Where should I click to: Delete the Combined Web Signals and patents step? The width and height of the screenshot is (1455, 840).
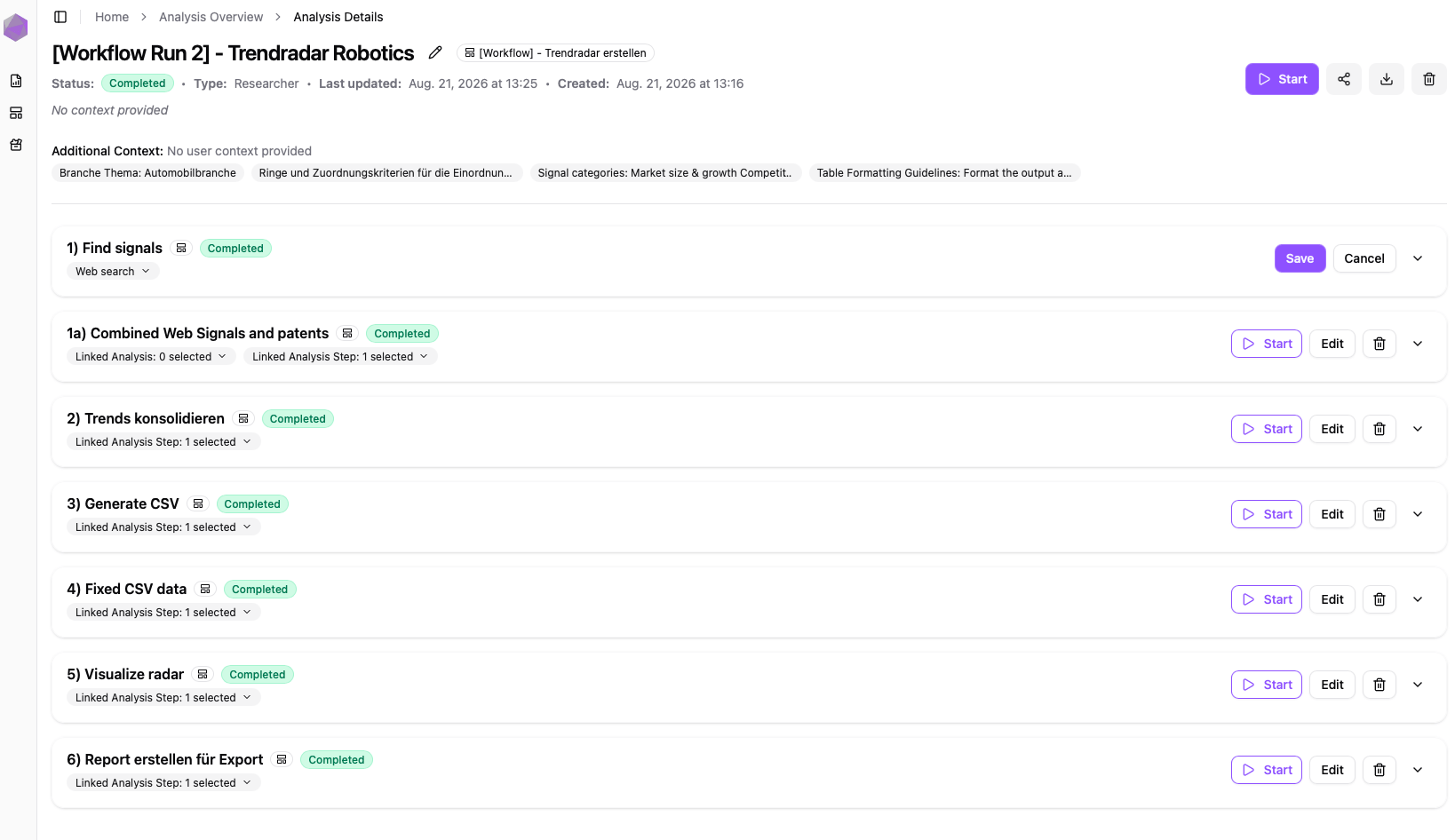coord(1379,344)
